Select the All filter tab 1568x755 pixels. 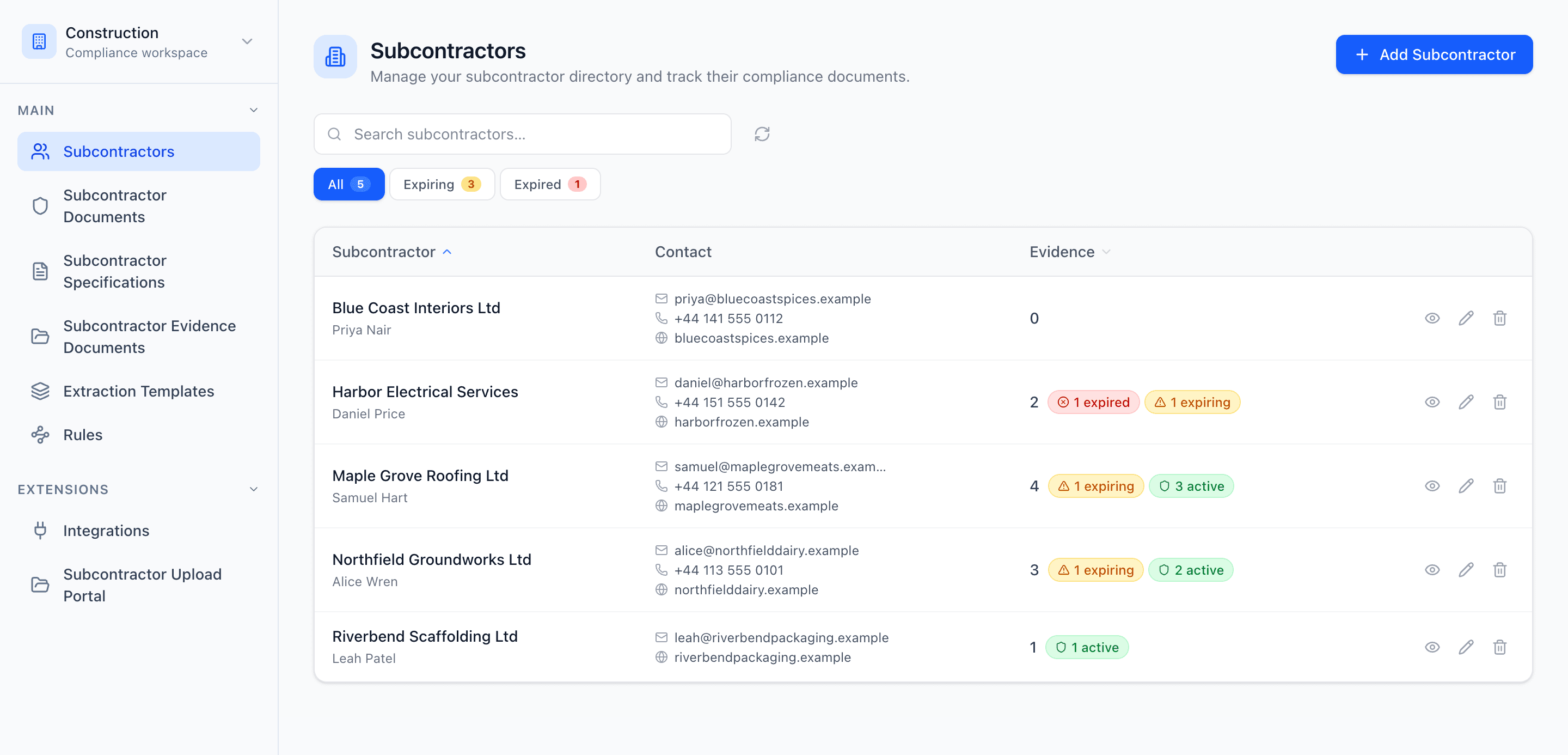point(349,185)
